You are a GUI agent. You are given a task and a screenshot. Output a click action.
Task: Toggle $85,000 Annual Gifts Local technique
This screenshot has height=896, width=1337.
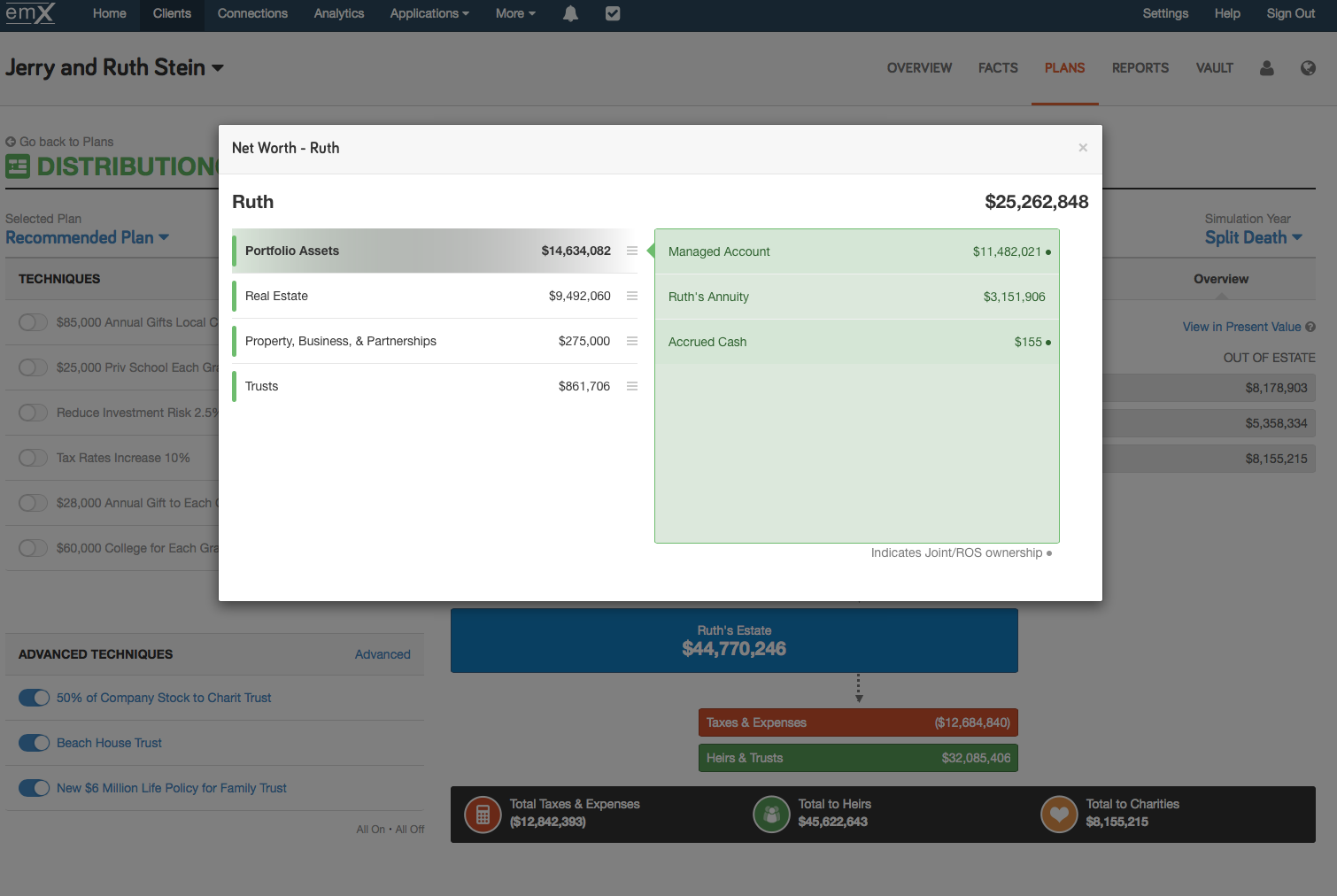[34, 322]
